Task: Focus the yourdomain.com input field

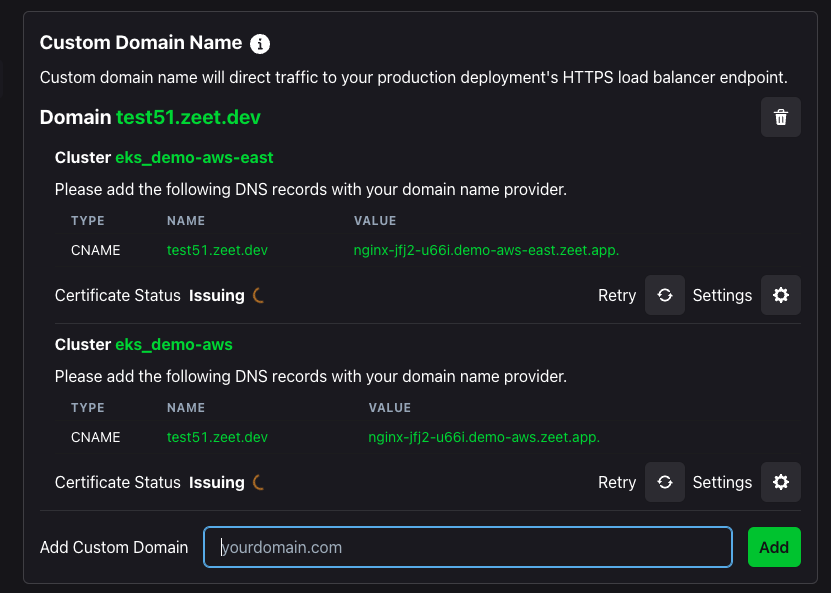Action: click(x=468, y=547)
